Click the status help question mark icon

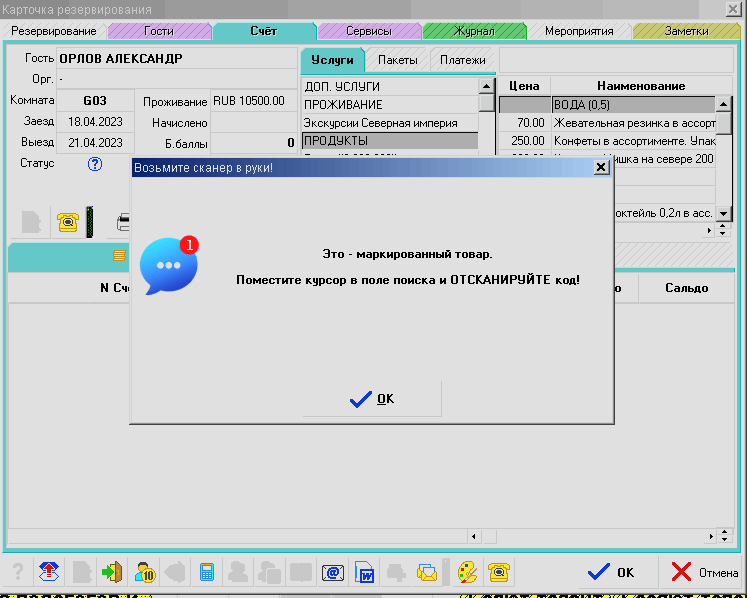(x=95, y=164)
